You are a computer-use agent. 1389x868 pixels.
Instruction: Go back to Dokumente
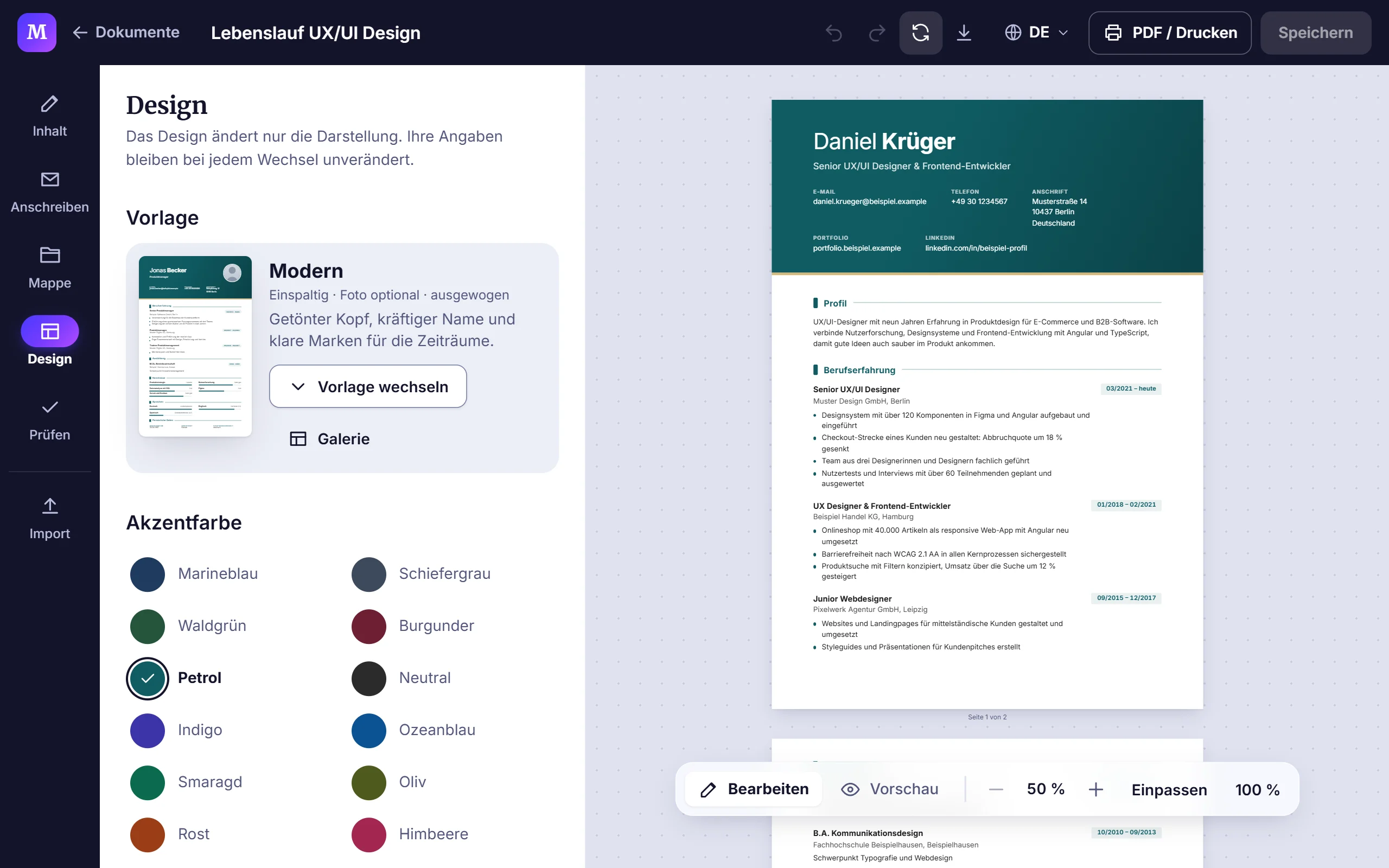click(x=126, y=32)
